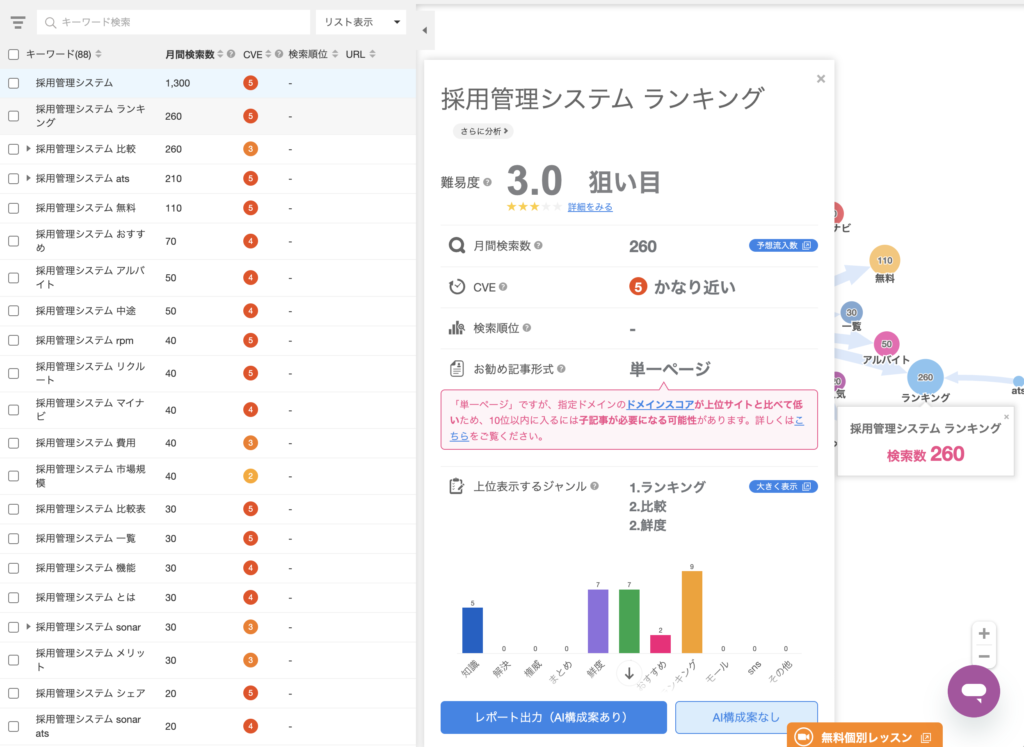Screen dimensions: 1024x747
Task: Close the 採用管理システム ランキング detail panel
Action: click(x=821, y=78)
